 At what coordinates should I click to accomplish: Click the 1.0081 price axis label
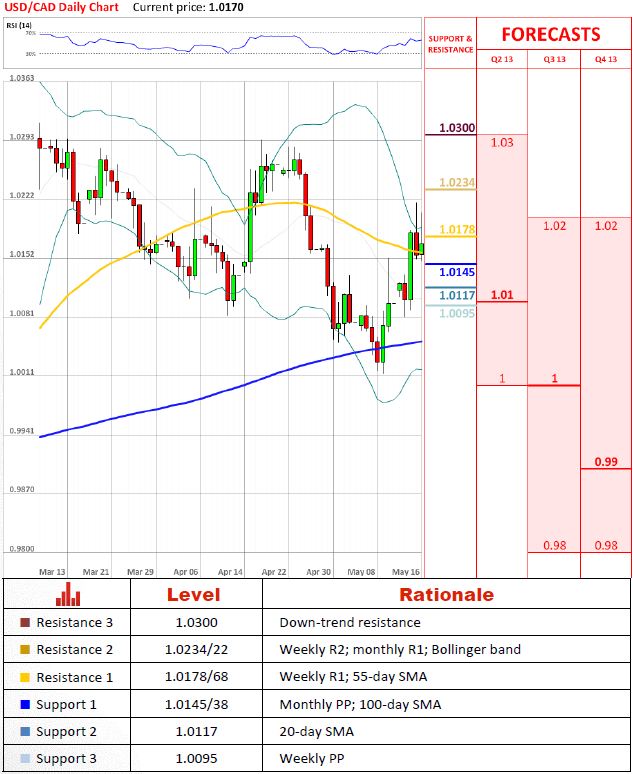(x=22, y=313)
